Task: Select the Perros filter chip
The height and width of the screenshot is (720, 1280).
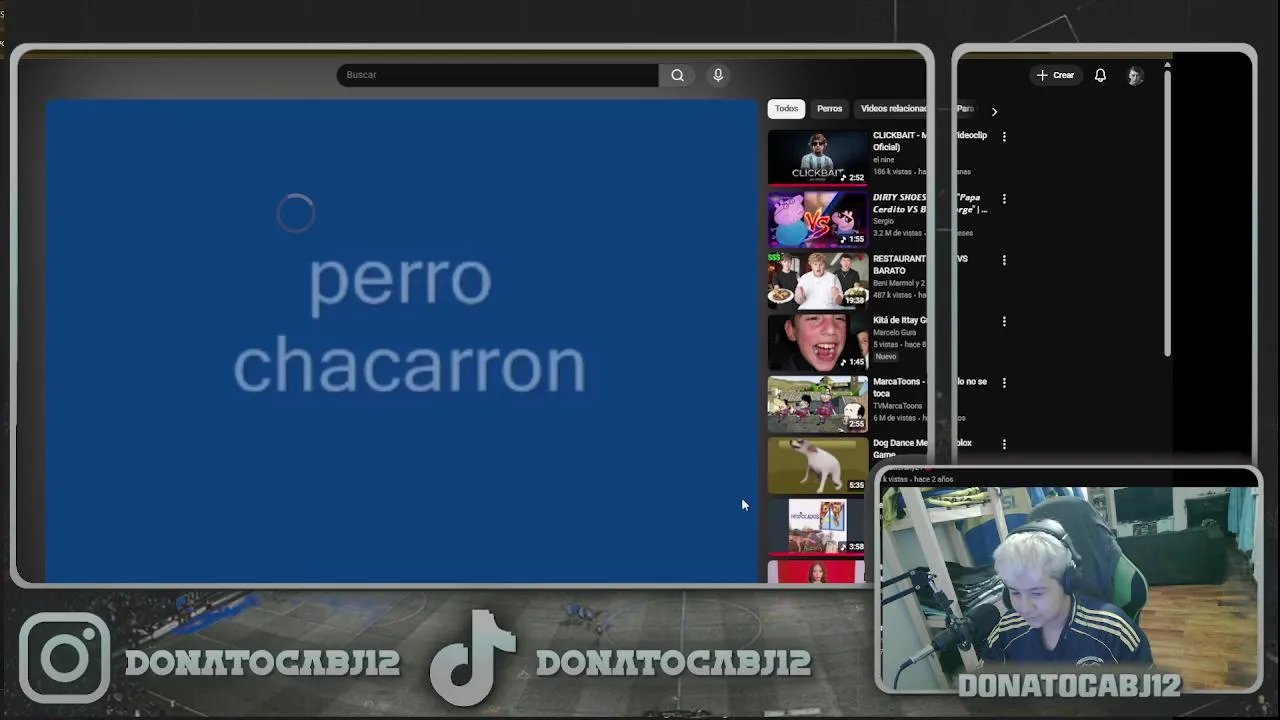Action: click(x=829, y=108)
